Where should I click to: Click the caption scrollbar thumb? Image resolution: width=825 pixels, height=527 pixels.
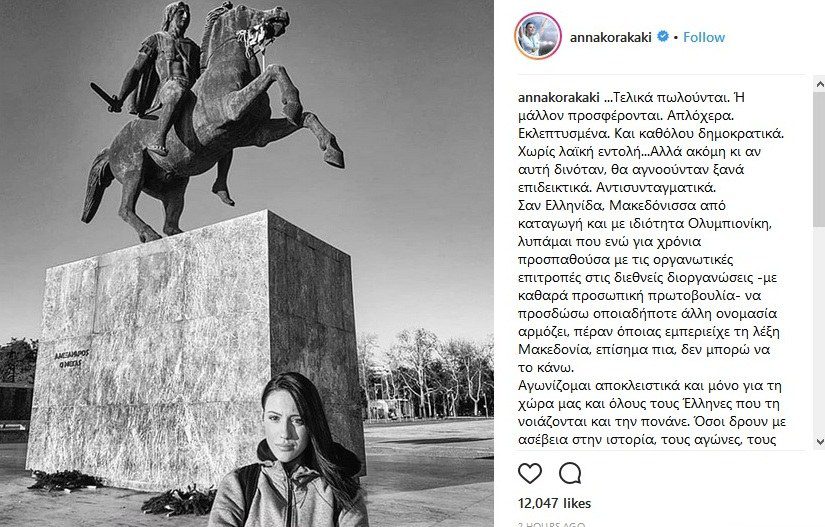pyautogui.click(x=819, y=159)
